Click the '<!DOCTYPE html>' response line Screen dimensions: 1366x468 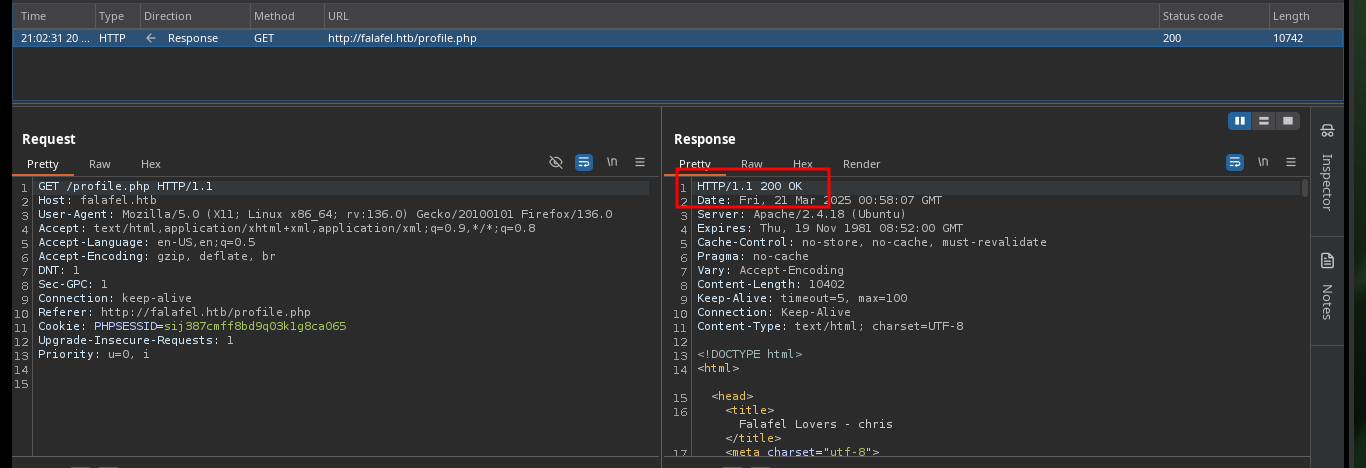749,354
